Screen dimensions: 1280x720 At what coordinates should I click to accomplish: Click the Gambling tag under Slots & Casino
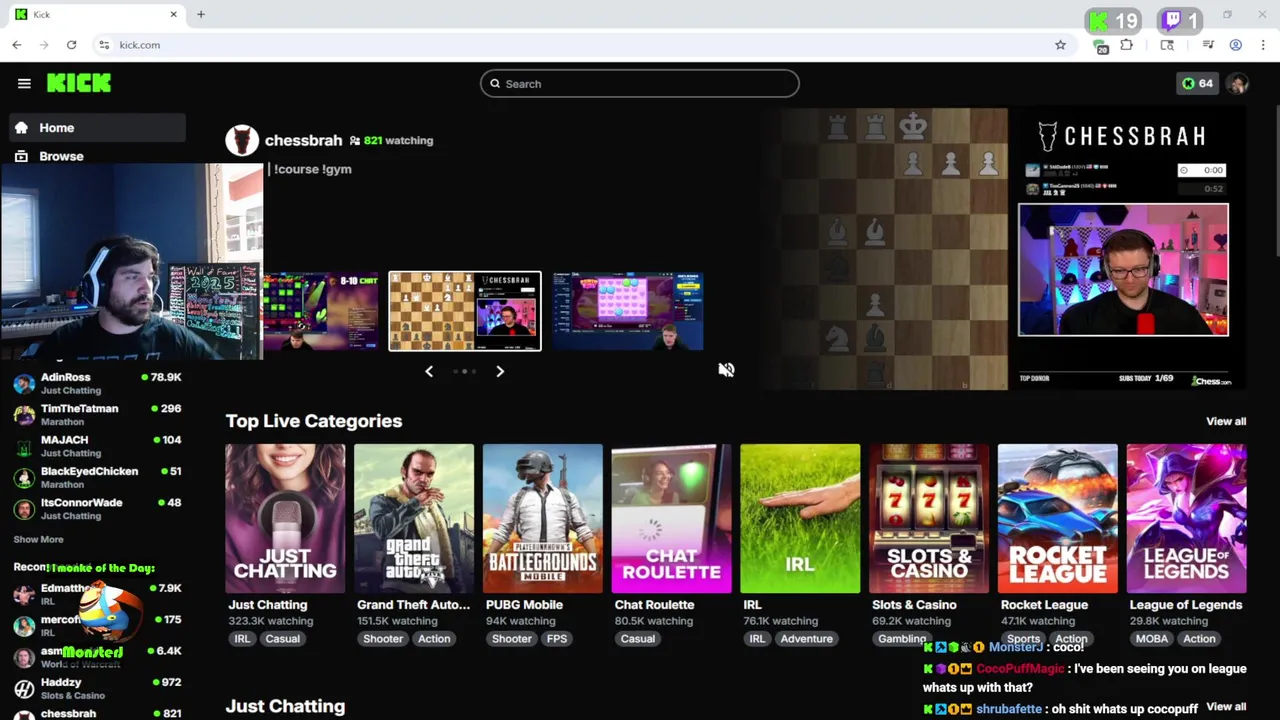902,639
